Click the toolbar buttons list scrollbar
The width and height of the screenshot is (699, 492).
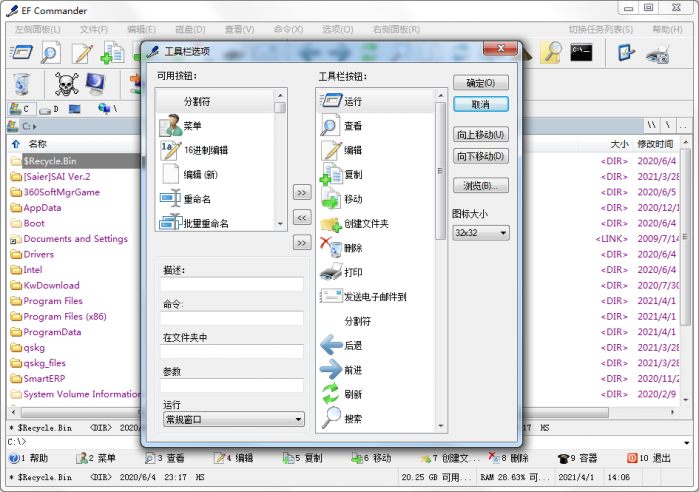click(440, 171)
